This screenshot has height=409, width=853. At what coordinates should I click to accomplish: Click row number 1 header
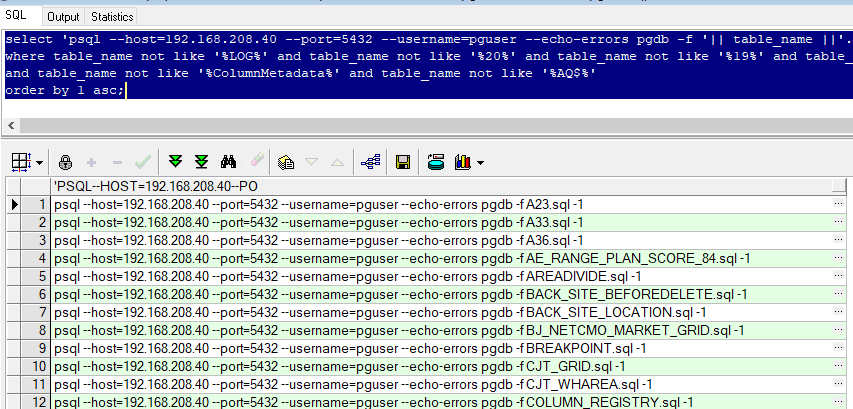coord(36,204)
